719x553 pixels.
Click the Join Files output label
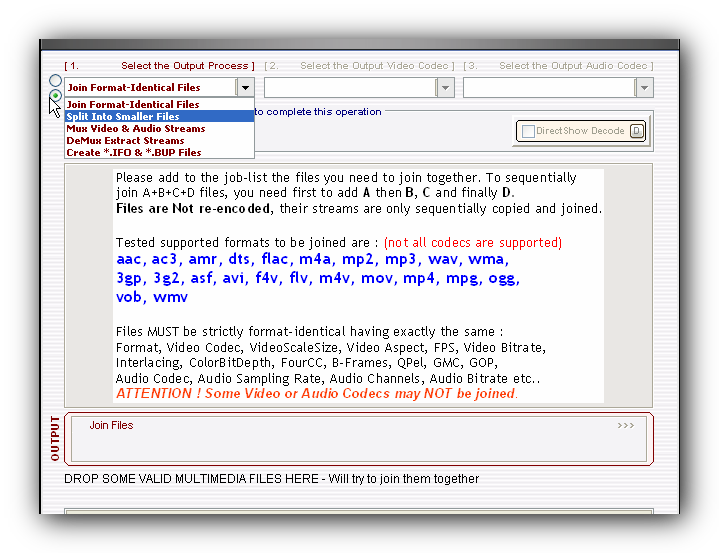[x=111, y=426]
